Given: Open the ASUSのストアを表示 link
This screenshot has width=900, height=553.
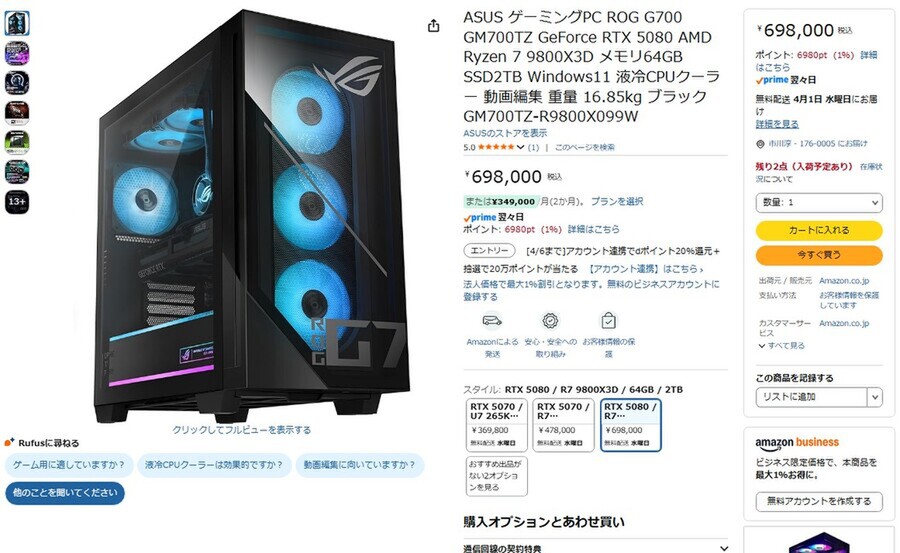Looking at the screenshot, I should click(505, 133).
